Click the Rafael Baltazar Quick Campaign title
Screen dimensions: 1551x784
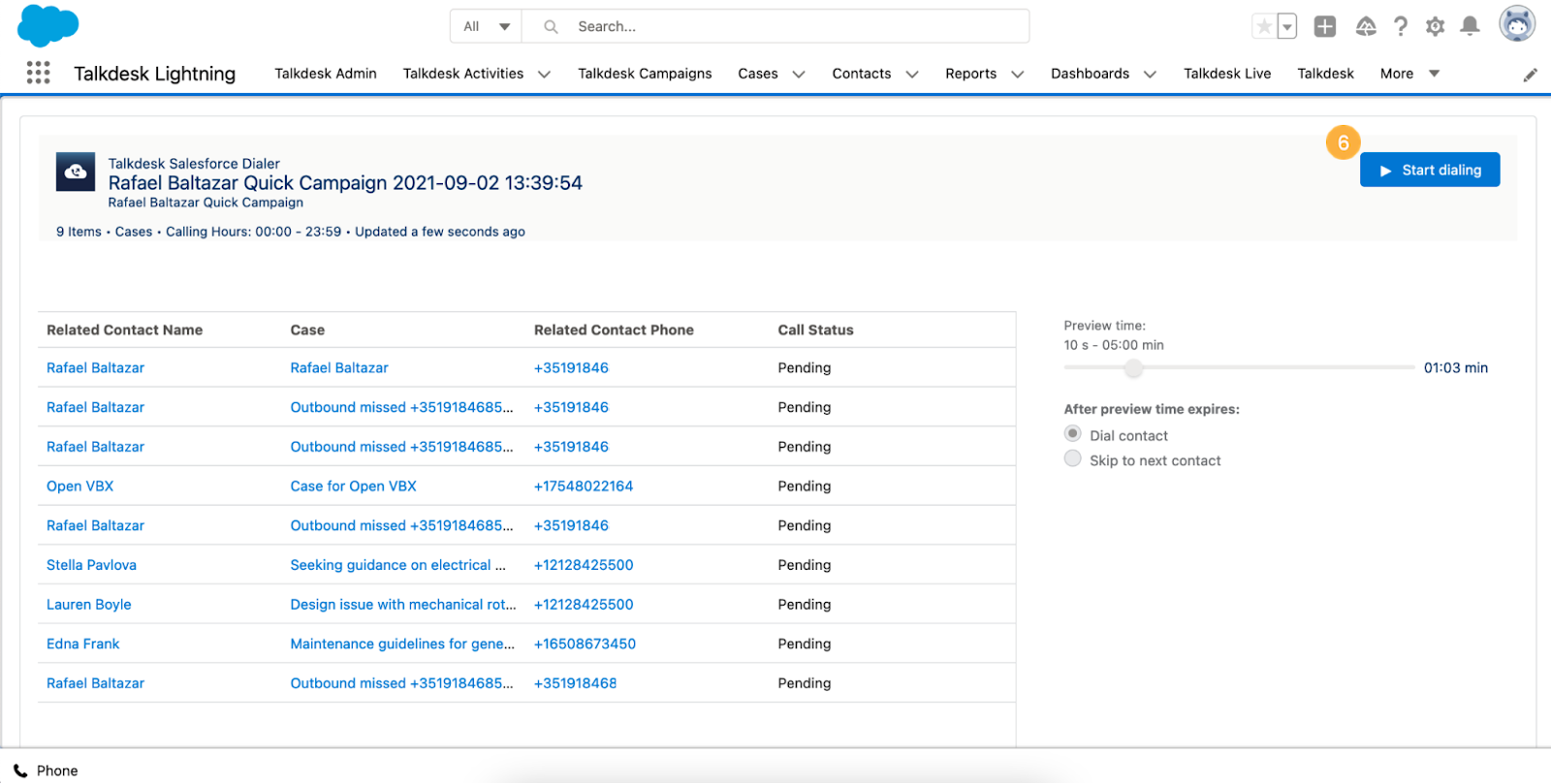(345, 183)
